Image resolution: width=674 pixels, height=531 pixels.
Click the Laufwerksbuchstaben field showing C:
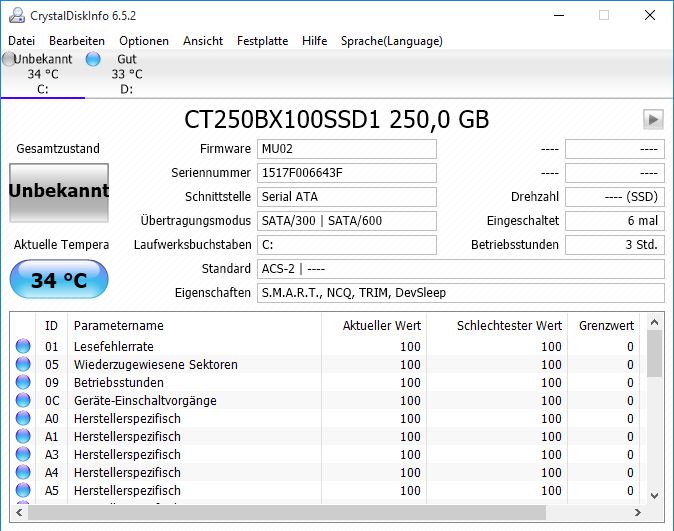click(347, 245)
